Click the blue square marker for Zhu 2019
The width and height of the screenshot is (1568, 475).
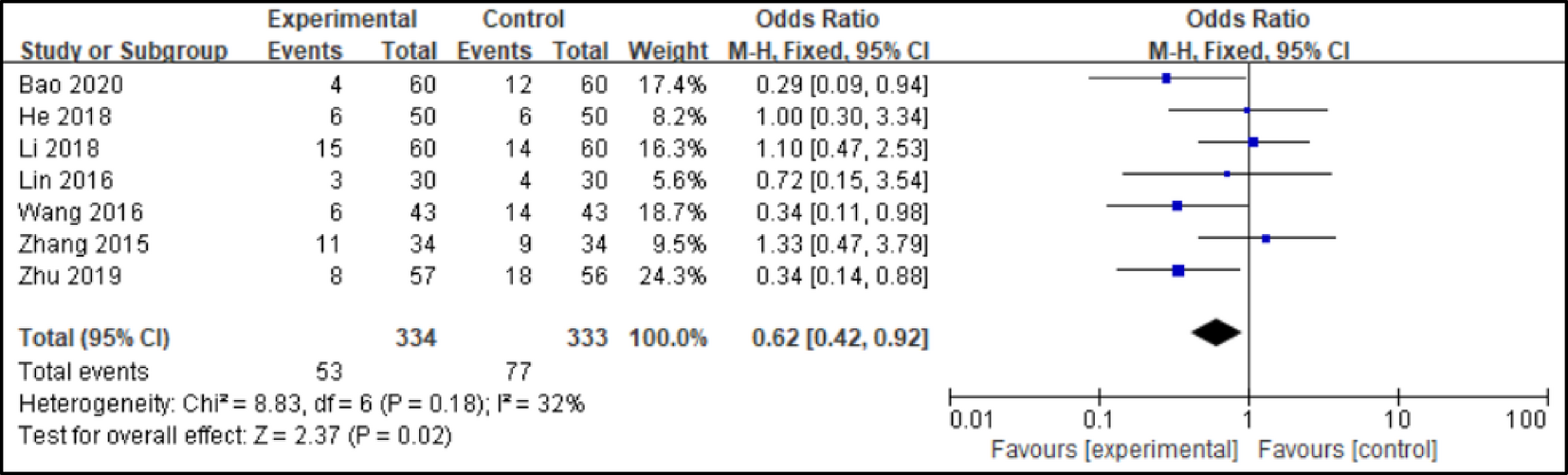click(x=1178, y=271)
